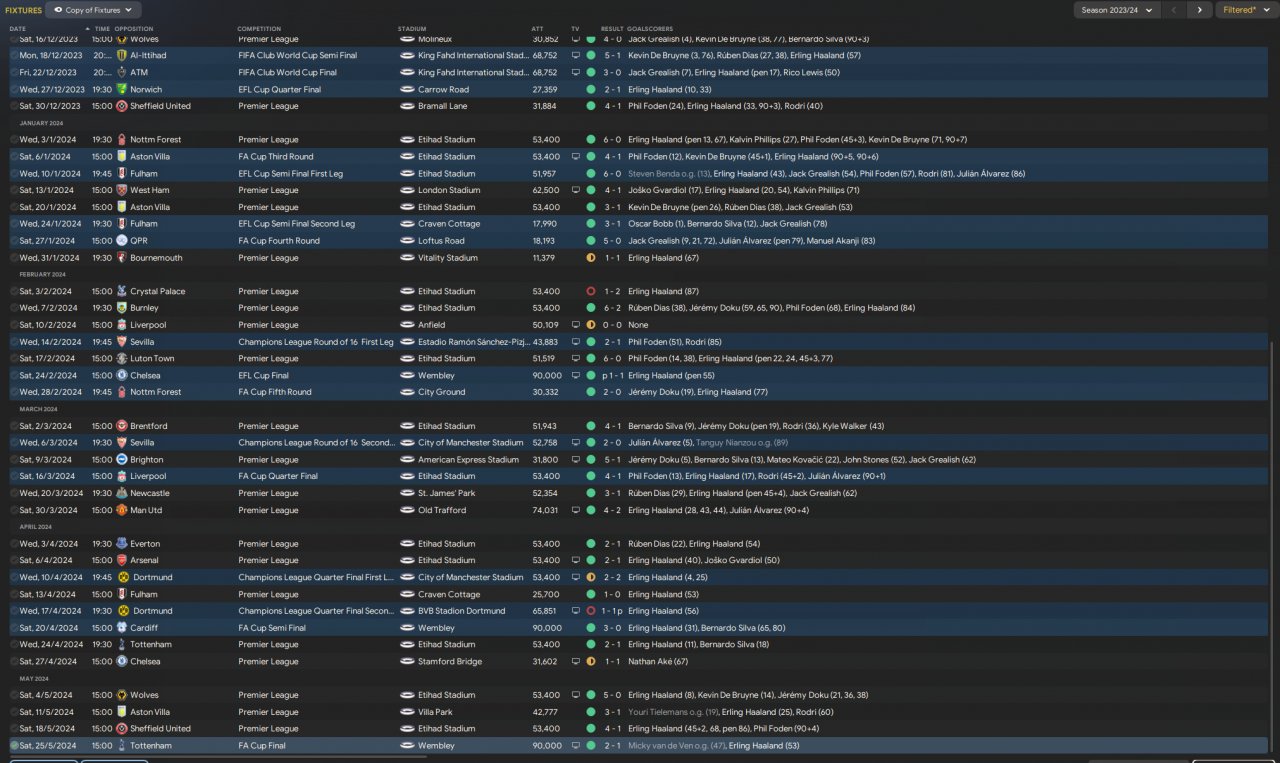This screenshot has width=1280, height=763.
Task: Click Sheffield United badge on 30/12/2023 row
Action: point(121,106)
